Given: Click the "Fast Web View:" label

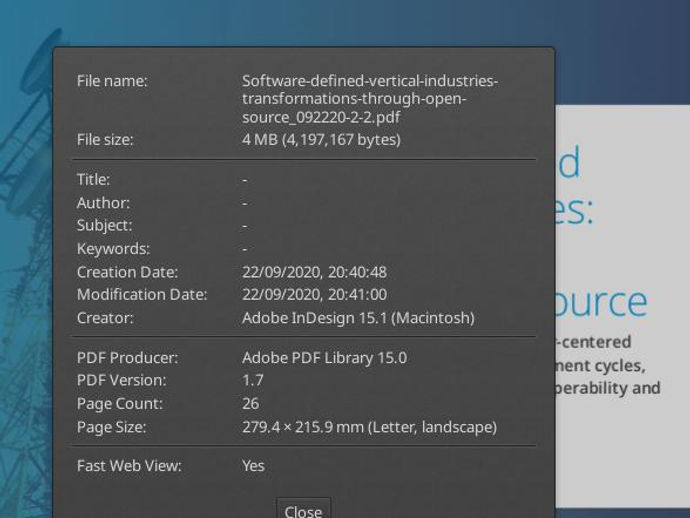Looking at the screenshot, I should tap(129, 466).
